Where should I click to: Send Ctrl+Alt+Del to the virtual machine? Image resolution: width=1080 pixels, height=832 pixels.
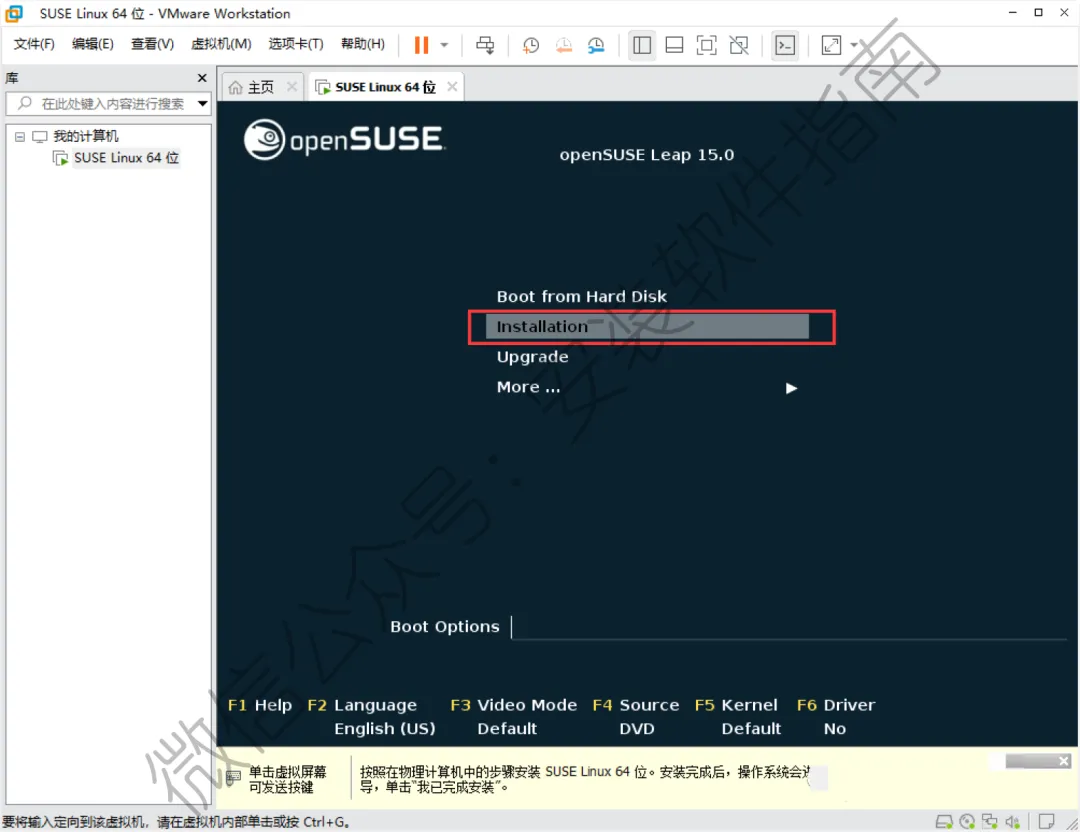pyautogui.click(x=485, y=45)
